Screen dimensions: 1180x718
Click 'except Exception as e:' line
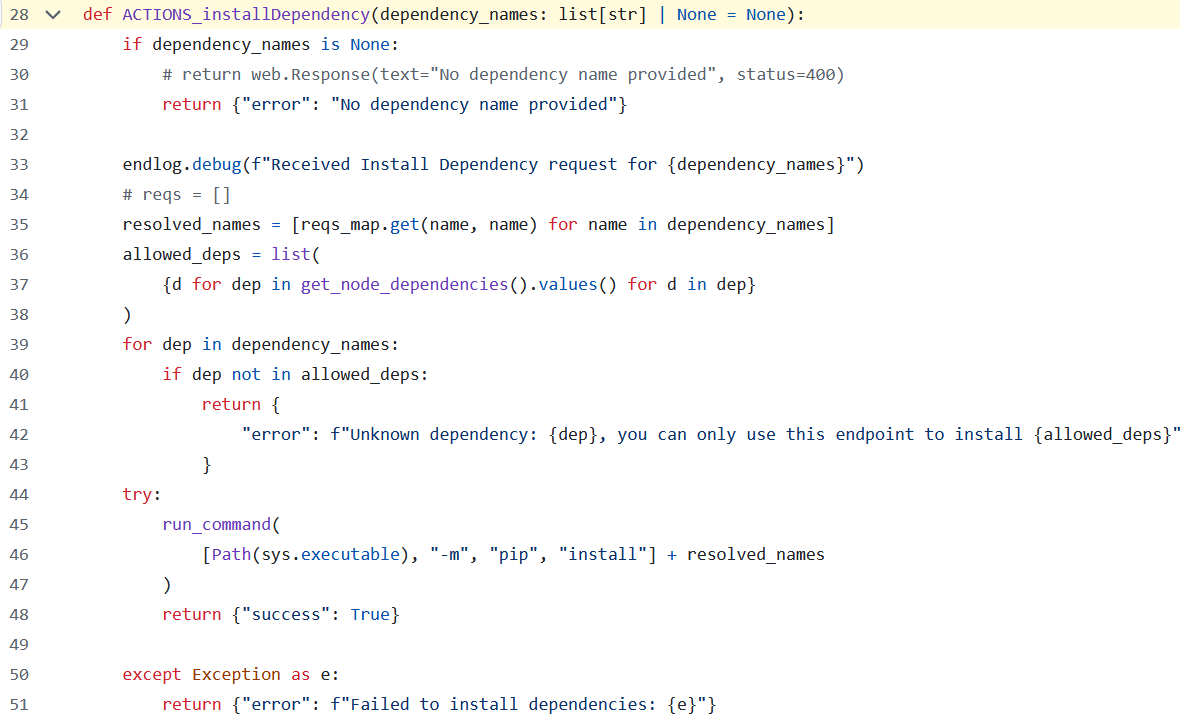[231, 674]
